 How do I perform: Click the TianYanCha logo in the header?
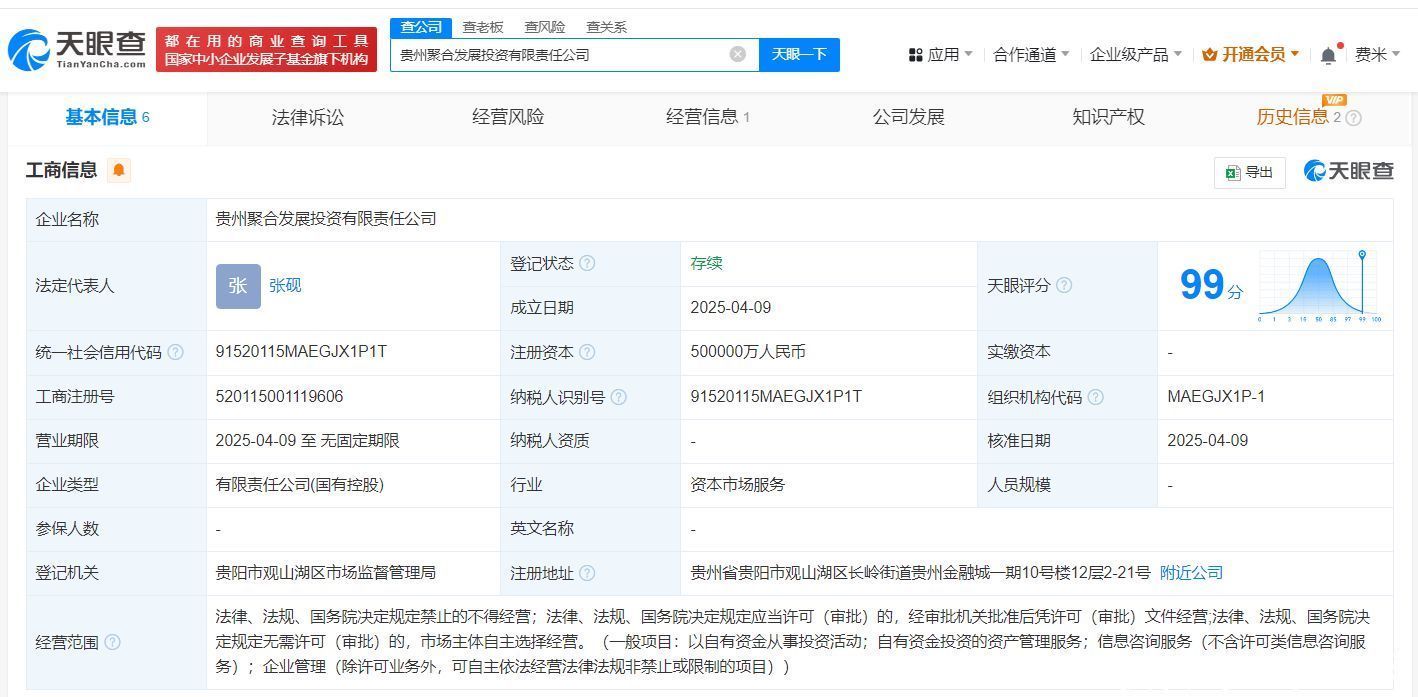(x=77, y=48)
